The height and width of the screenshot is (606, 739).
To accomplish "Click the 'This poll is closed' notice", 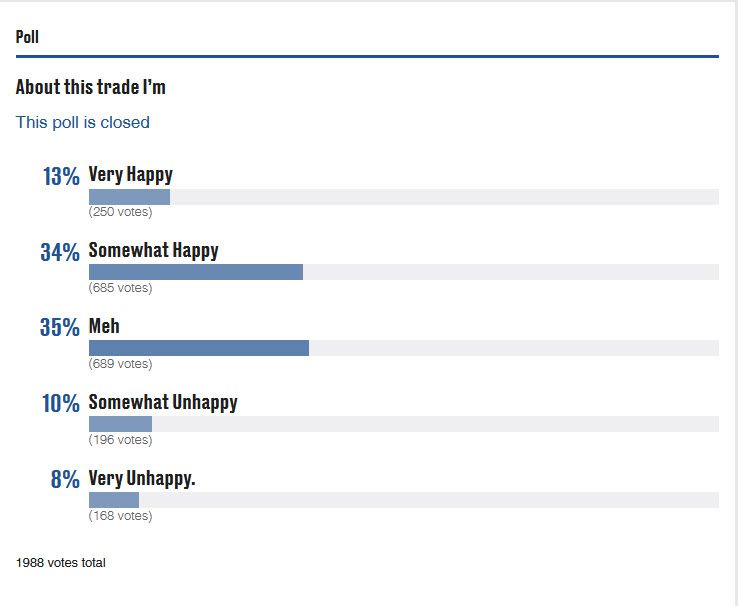I will [x=82, y=122].
